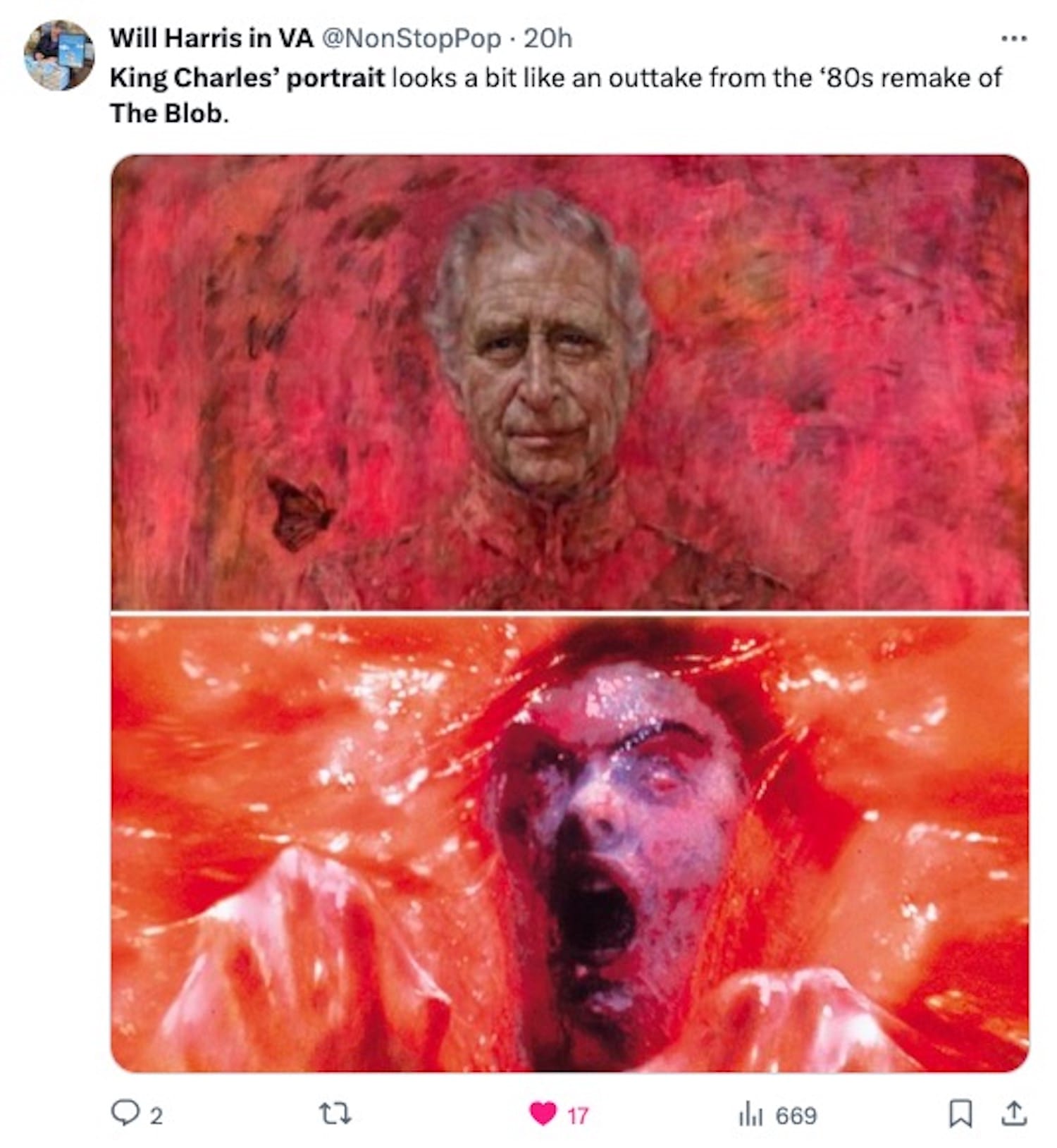The image size is (1057, 1148).
Task: Click the share upload arrow icon
Action: pyautogui.click(x=1013, y=1113)
